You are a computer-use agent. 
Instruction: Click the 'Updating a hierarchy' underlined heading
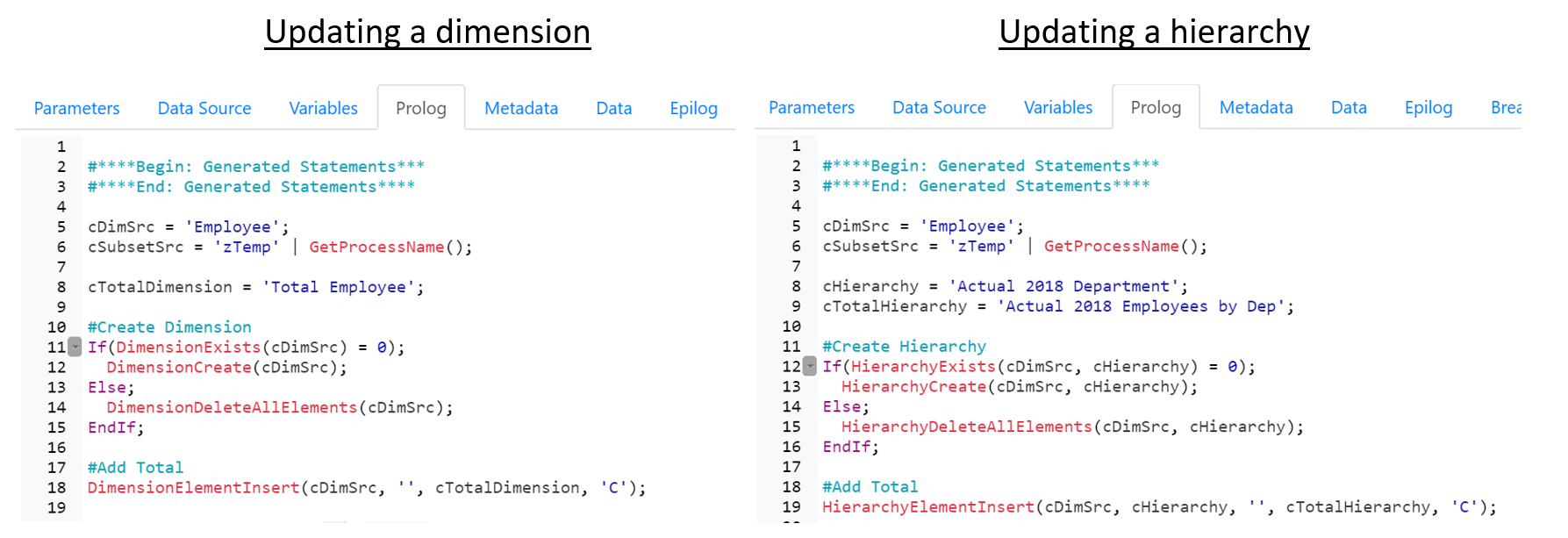[1154, 32]
